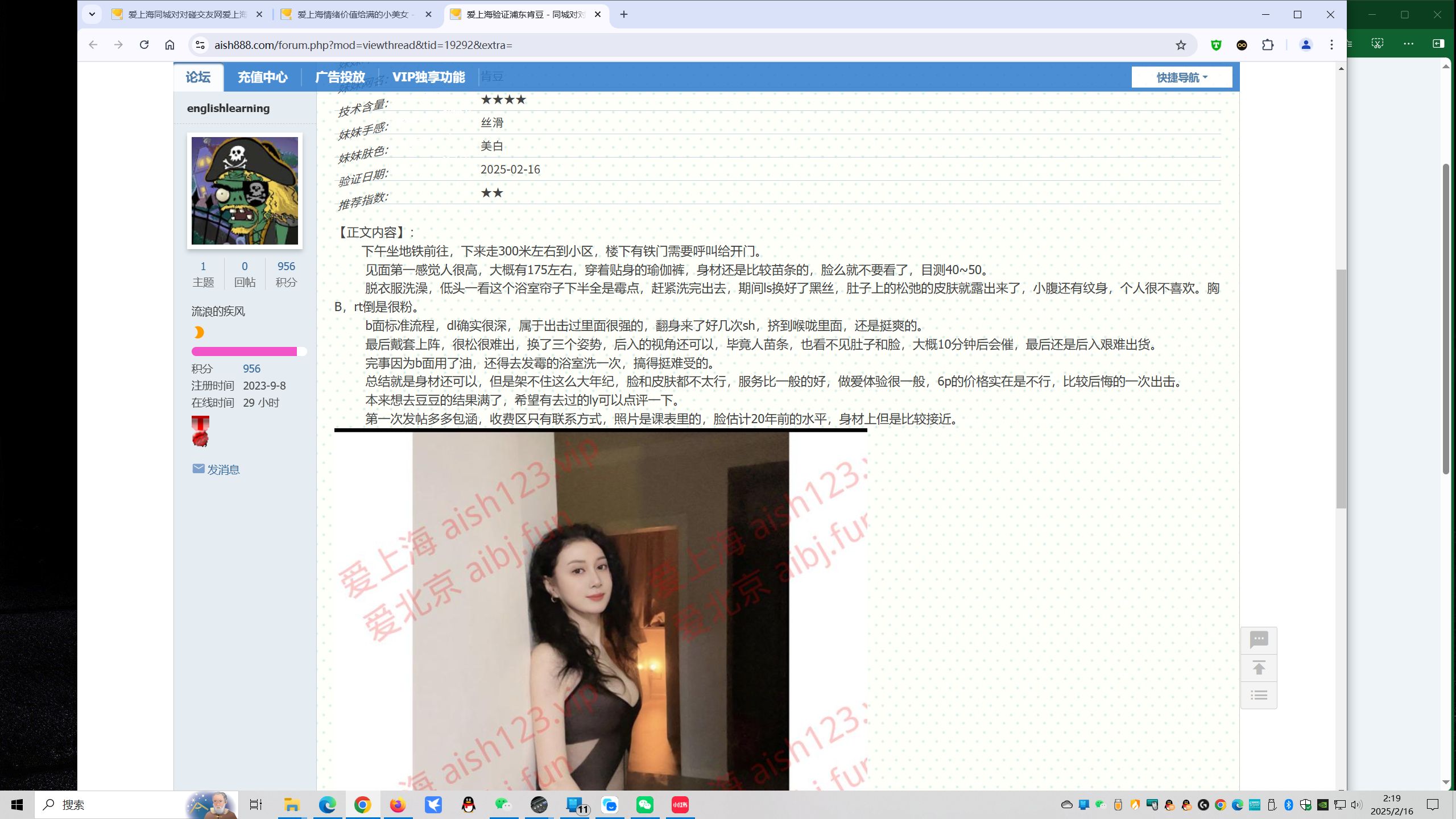
Task: Open the 充值中心 menu item
Action: click(x=262, y=77)
